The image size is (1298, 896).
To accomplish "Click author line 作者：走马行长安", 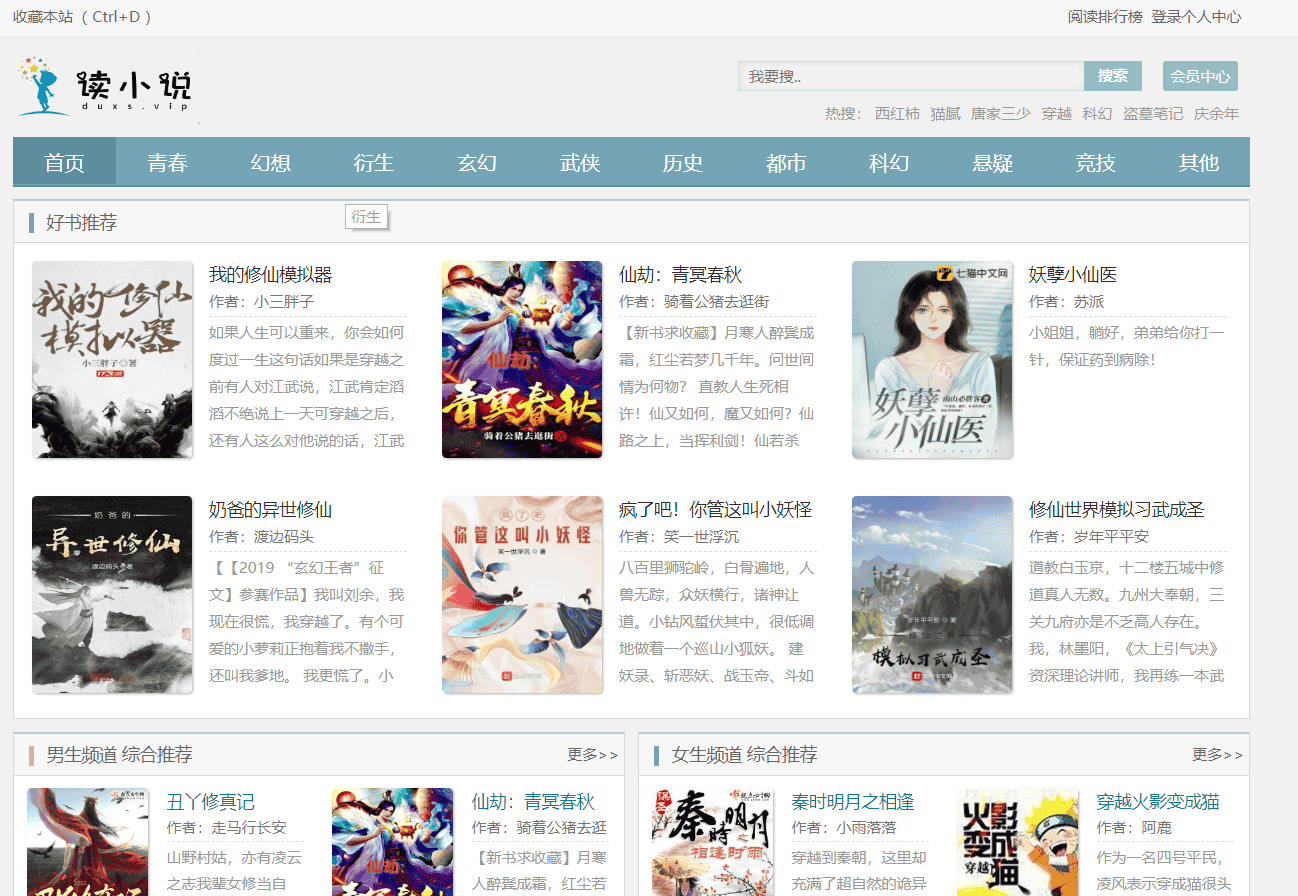I will [227, 828].
